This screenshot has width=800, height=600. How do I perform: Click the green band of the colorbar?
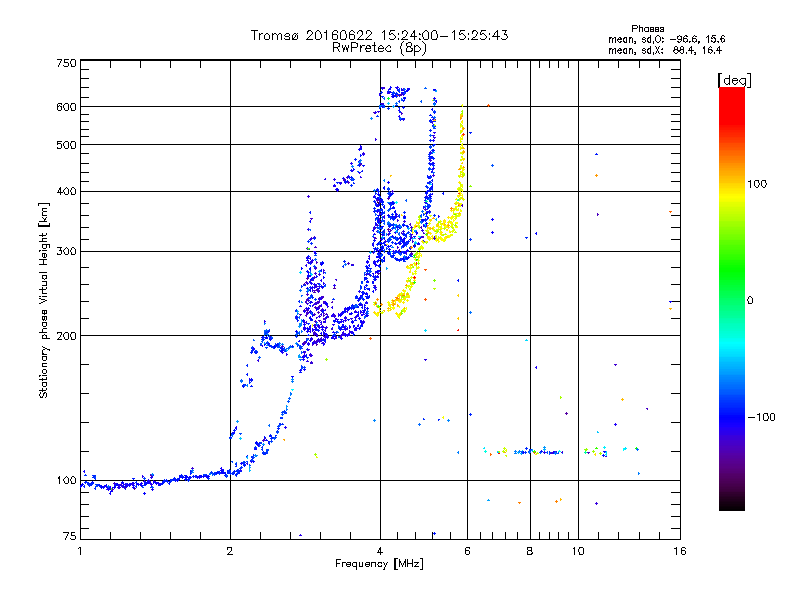coord(732,270)
